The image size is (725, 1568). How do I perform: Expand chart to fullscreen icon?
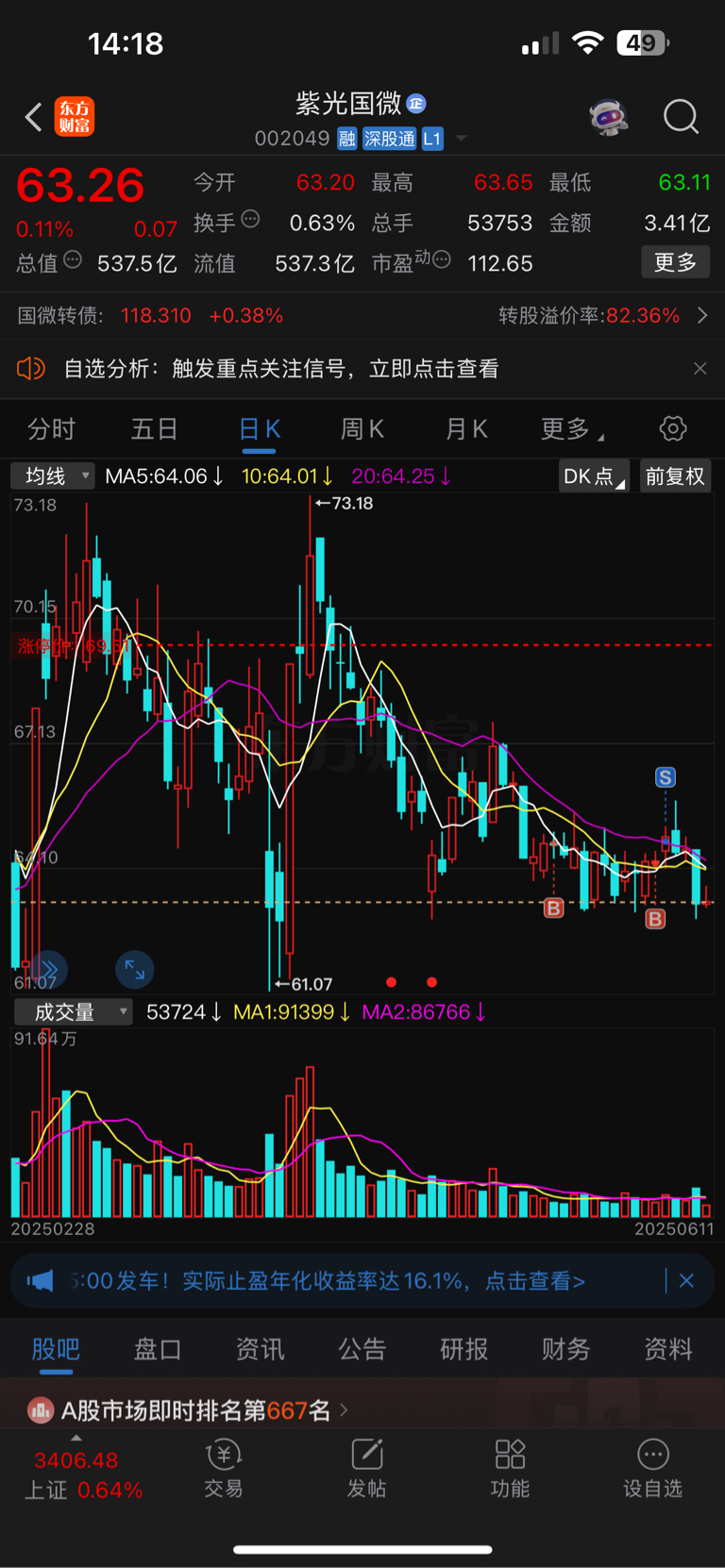click(134, 970)
